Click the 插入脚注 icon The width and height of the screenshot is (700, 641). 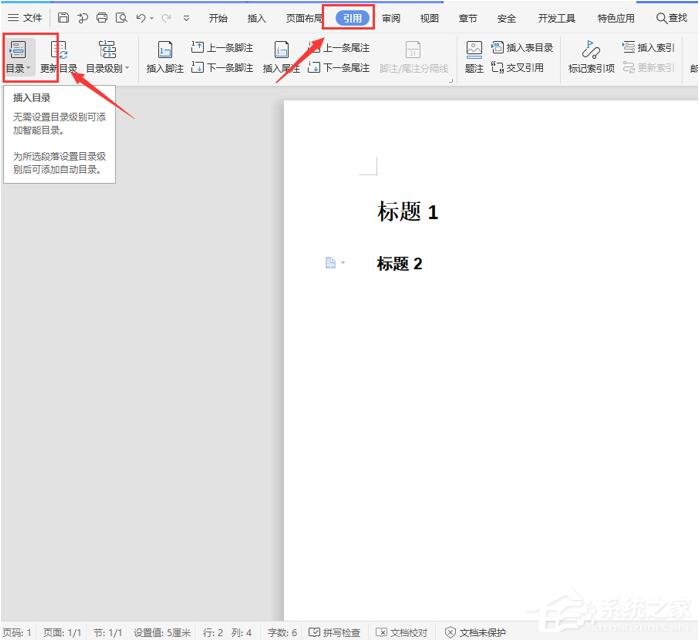(164, 50)
